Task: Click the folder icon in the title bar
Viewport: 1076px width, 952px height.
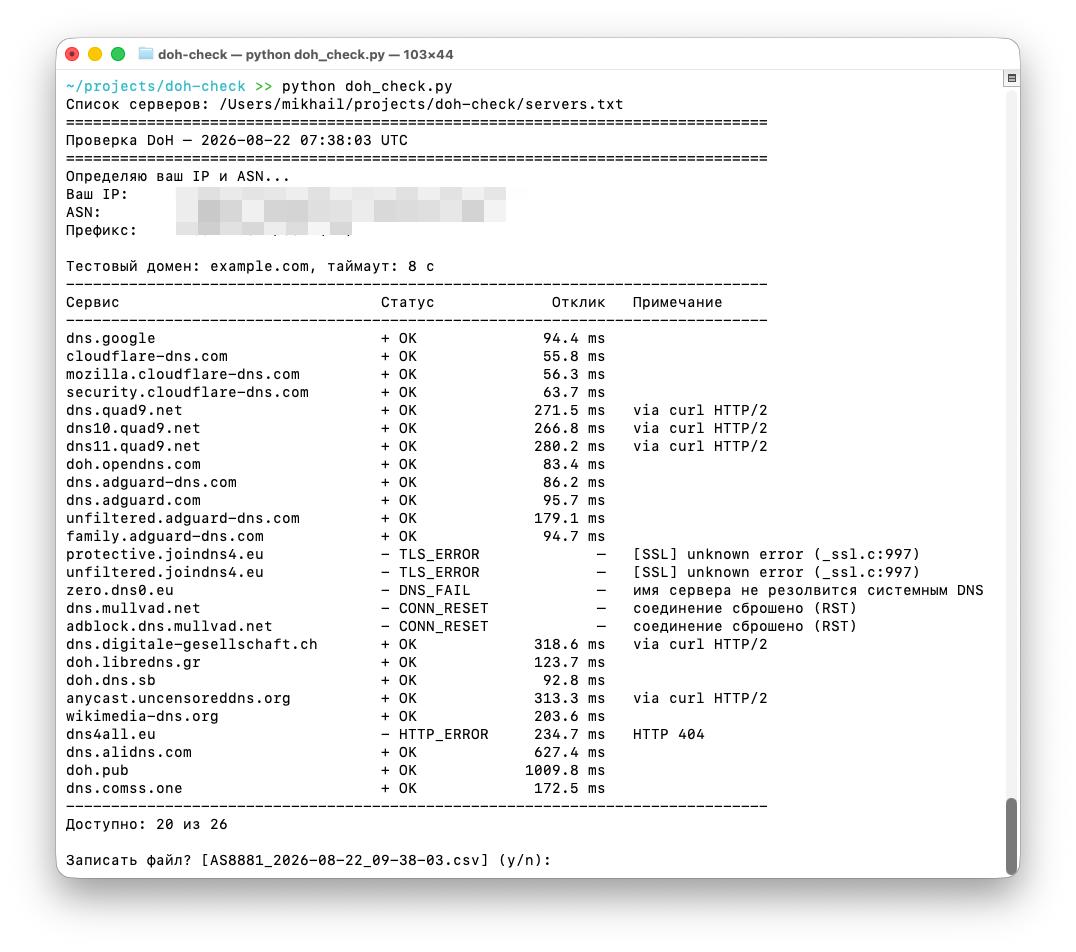Action: (145, 54)
